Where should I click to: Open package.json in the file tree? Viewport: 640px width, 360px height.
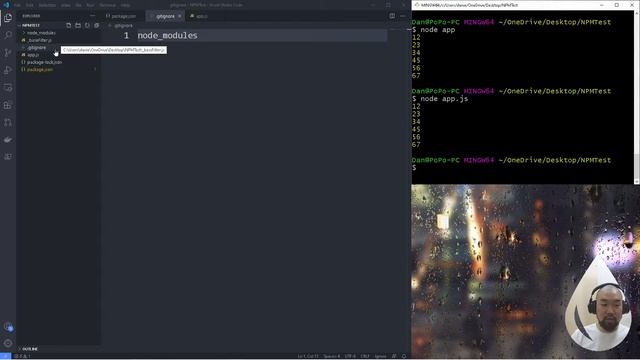[40, 69]
